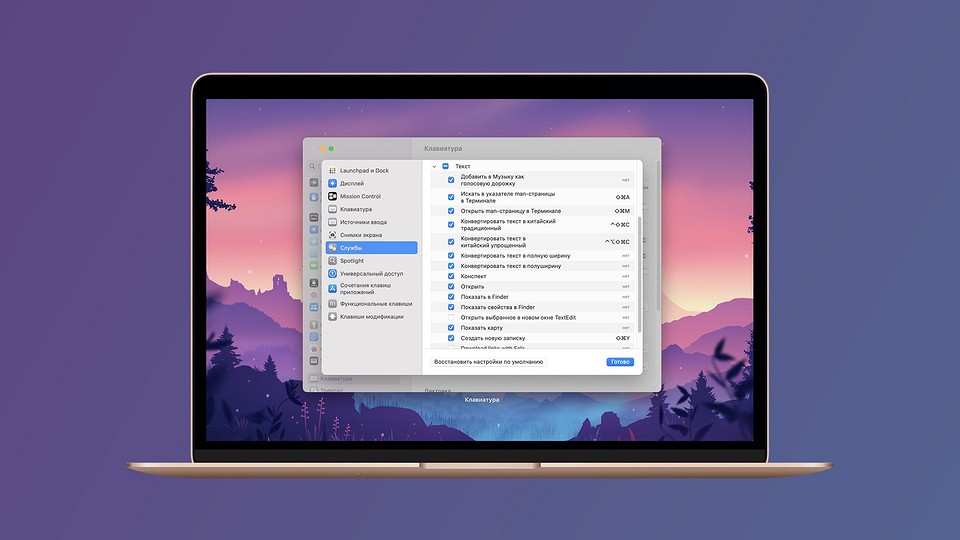Click the ⇧⌘Y shortcut for Создать новую записку
This screenshot has height=540, width=960.
(x=623, y=338)
